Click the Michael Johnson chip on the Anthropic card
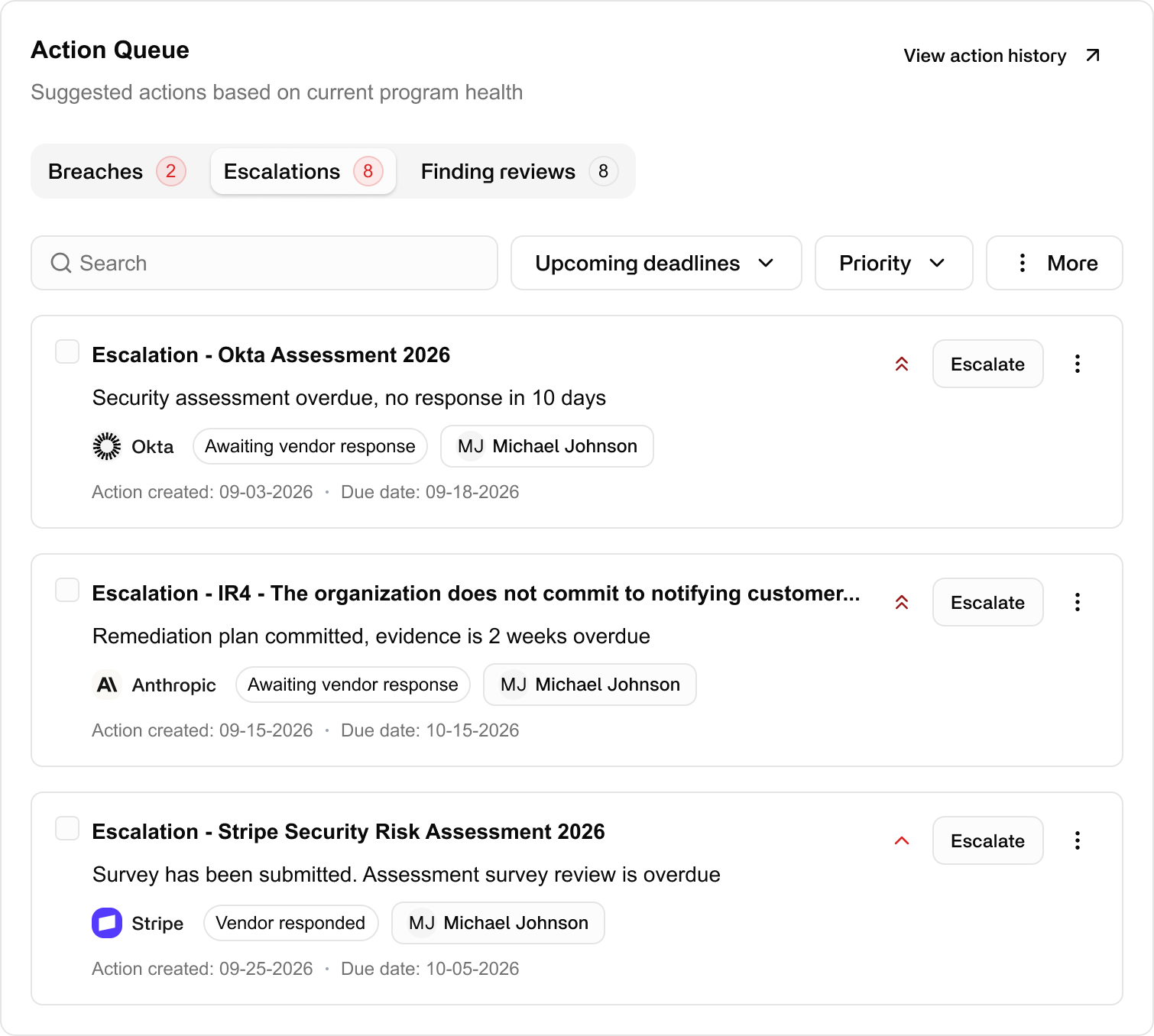Image resolution: width=1154 pixels, height=1036 pixels. coord(590,685)
